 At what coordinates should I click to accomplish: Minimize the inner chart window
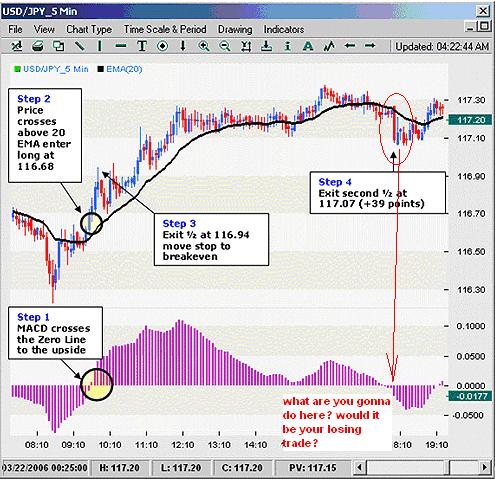(470, 27)
